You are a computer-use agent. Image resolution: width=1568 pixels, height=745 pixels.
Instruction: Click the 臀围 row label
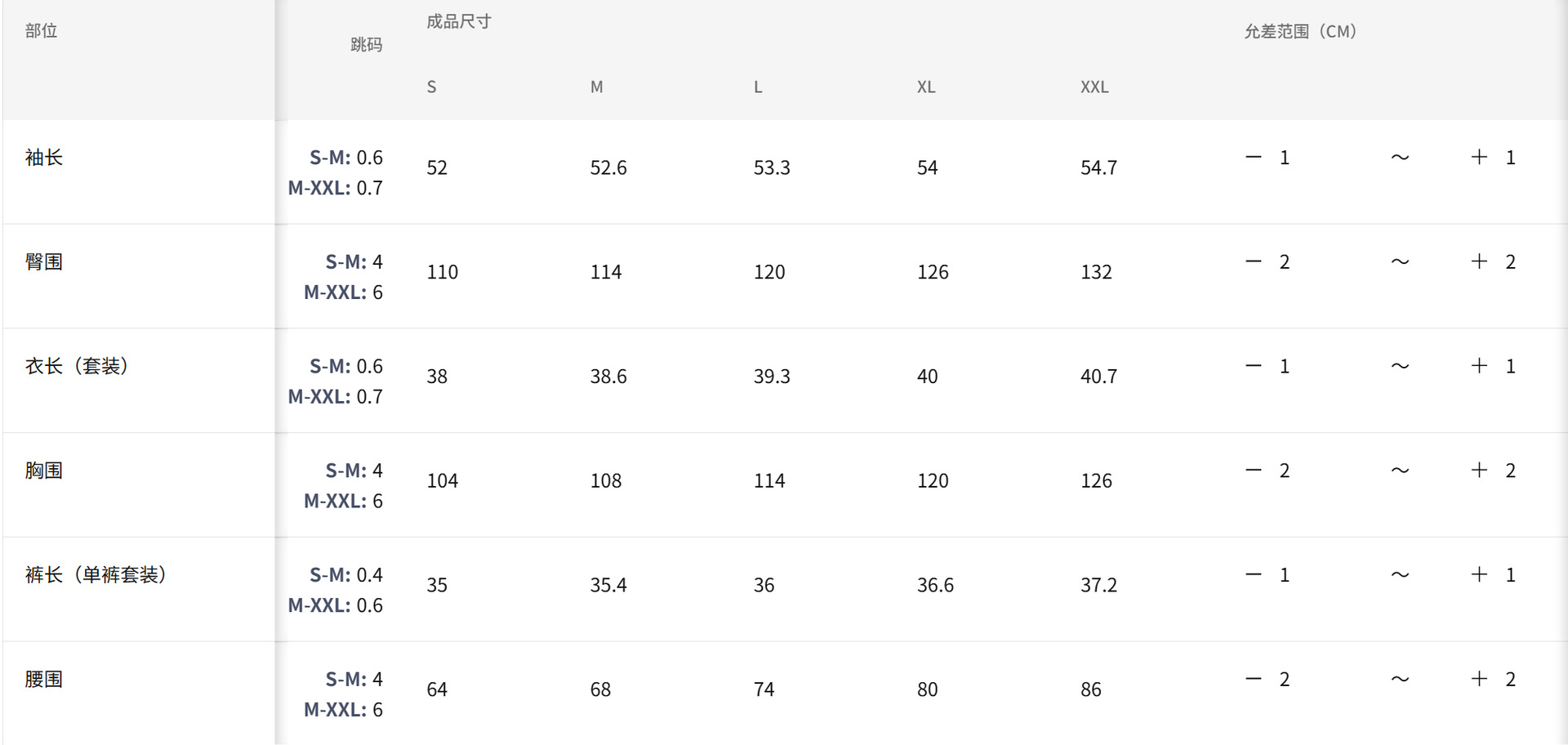click(x=44, y=262)
